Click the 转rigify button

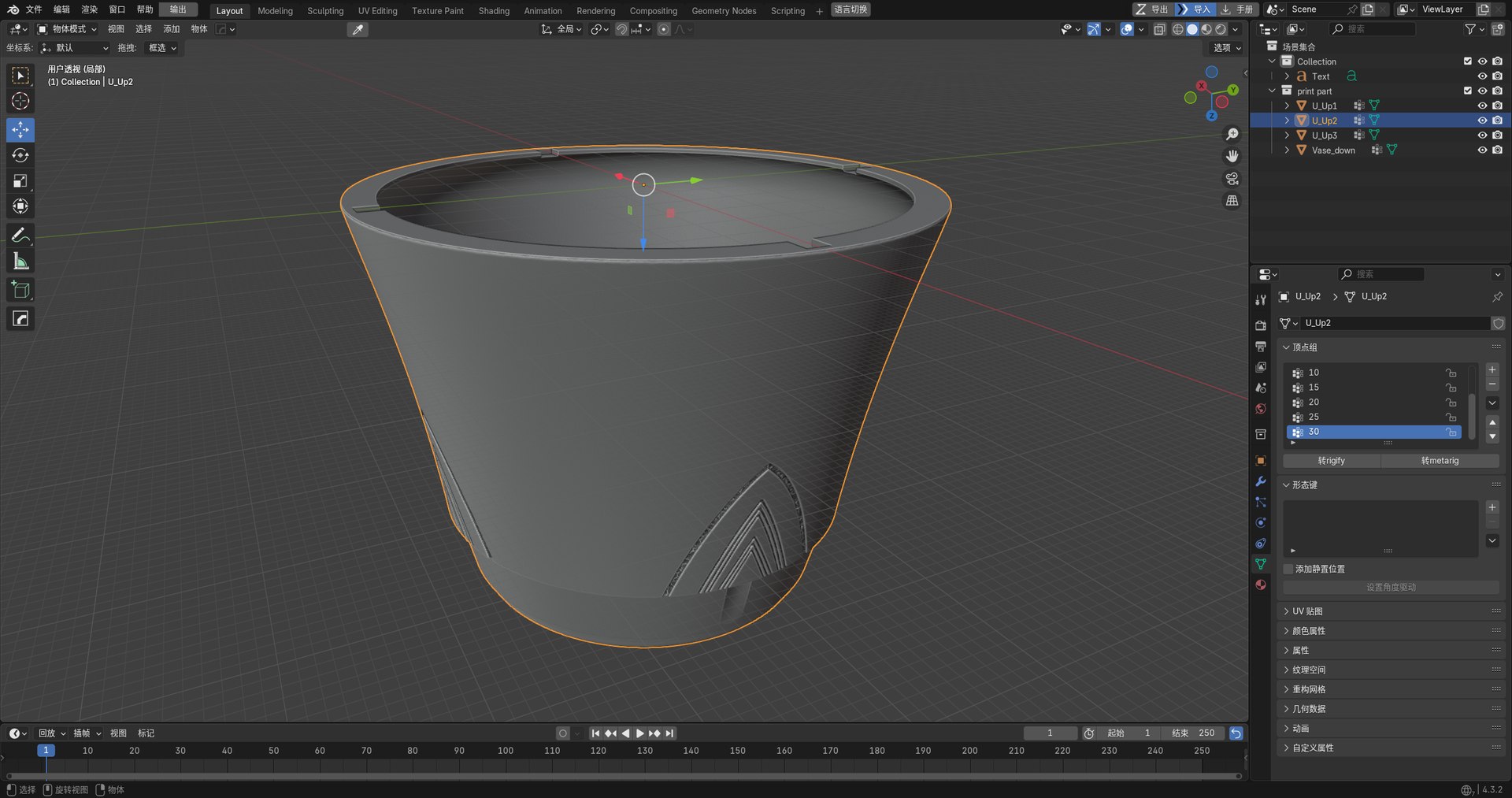click(x=1332, y=461)
